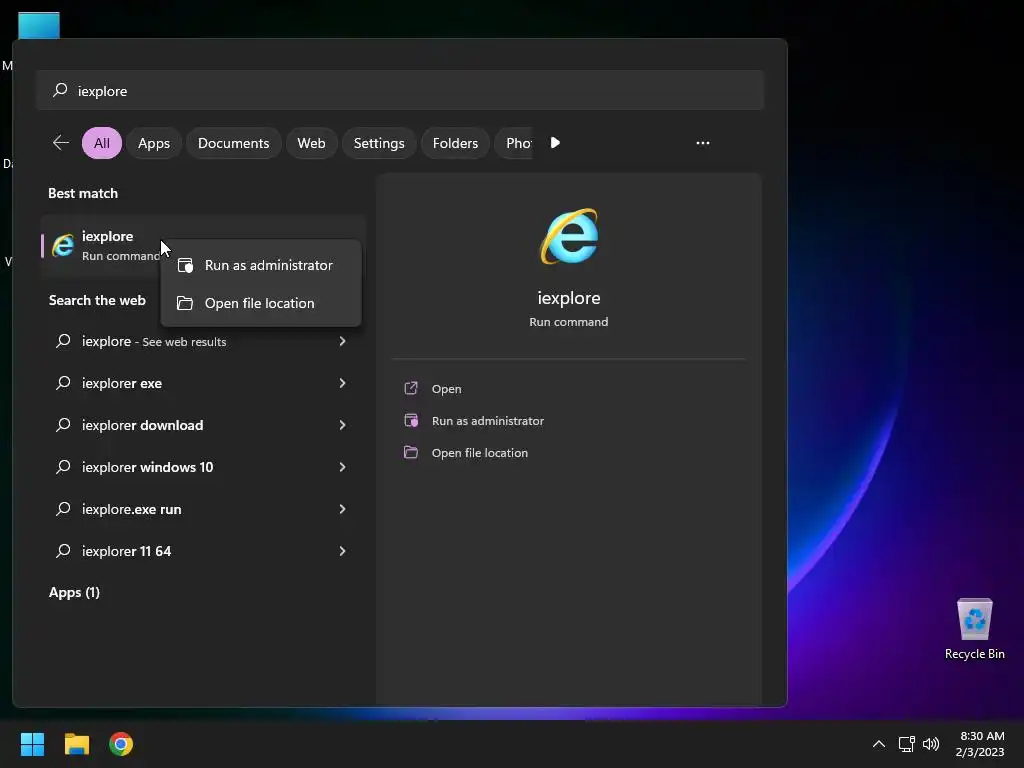Expand the iexplorer exe suggestion chevron

click(342, 383)
